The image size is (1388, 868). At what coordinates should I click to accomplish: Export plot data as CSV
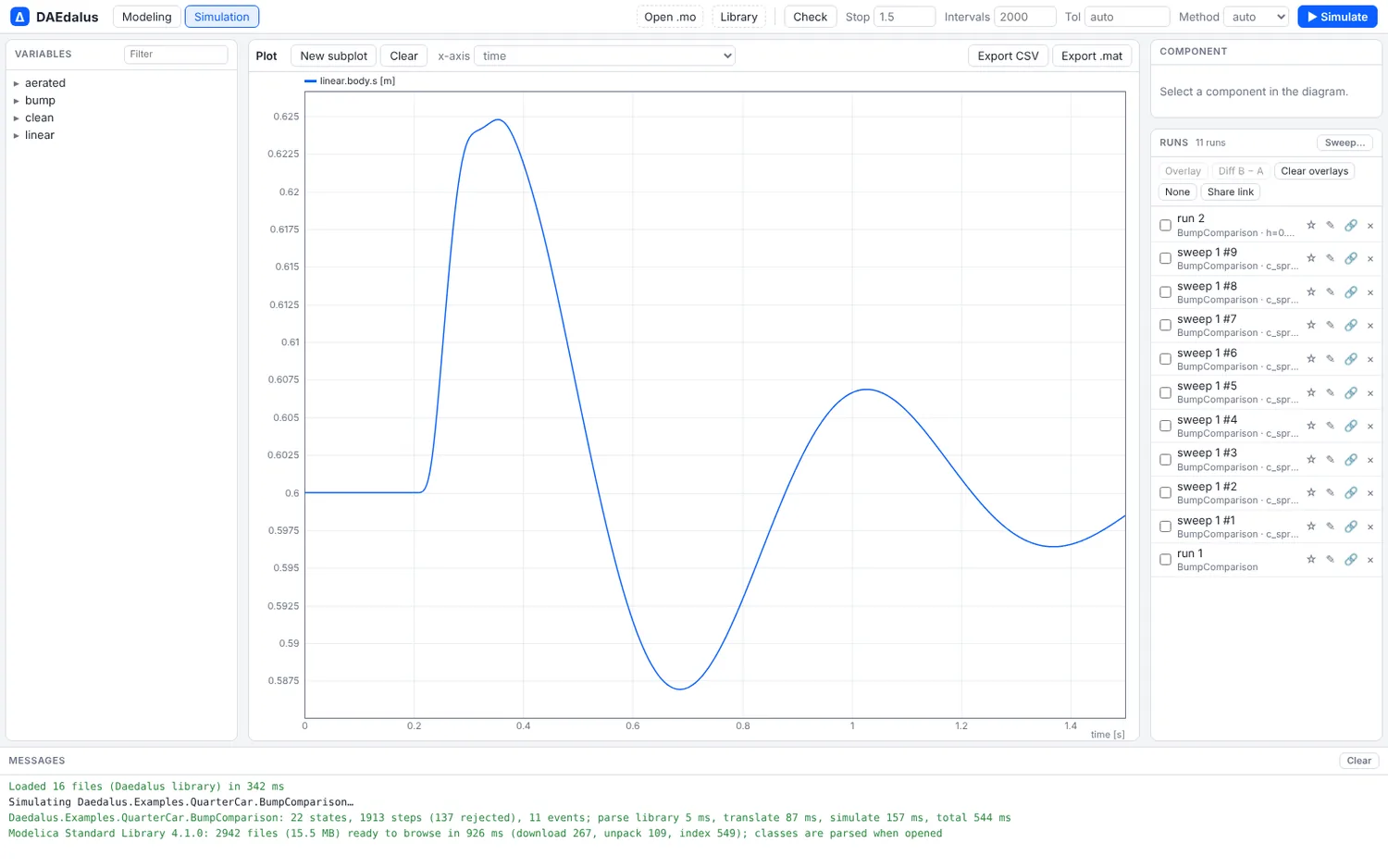point(1008,56)
